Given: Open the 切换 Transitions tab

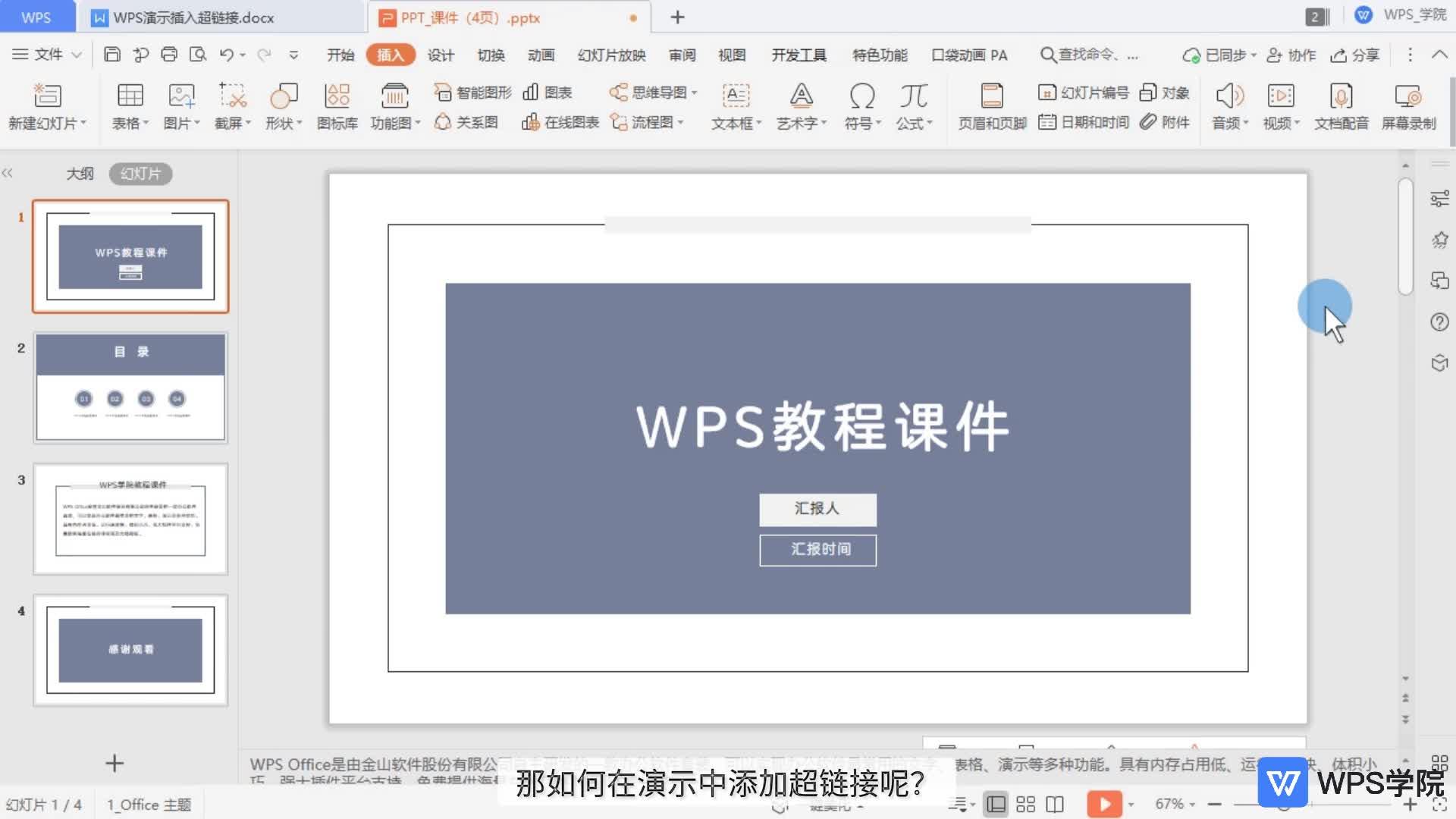Looking at the screenshot, I should [491, 55].
